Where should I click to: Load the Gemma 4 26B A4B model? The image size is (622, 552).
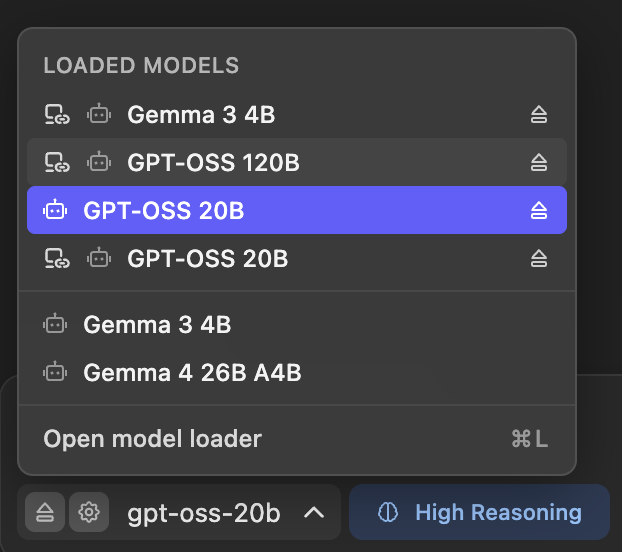point(192,373)
